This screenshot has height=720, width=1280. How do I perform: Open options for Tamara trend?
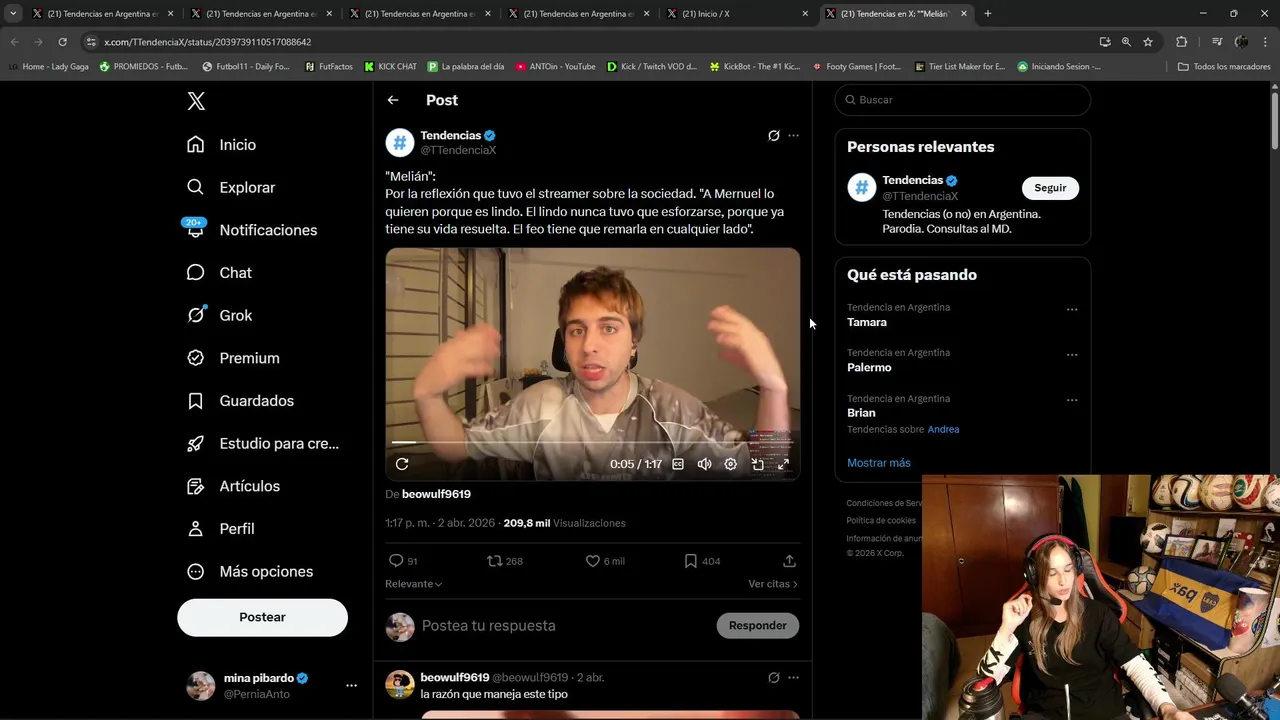(x=1072, y=309)
